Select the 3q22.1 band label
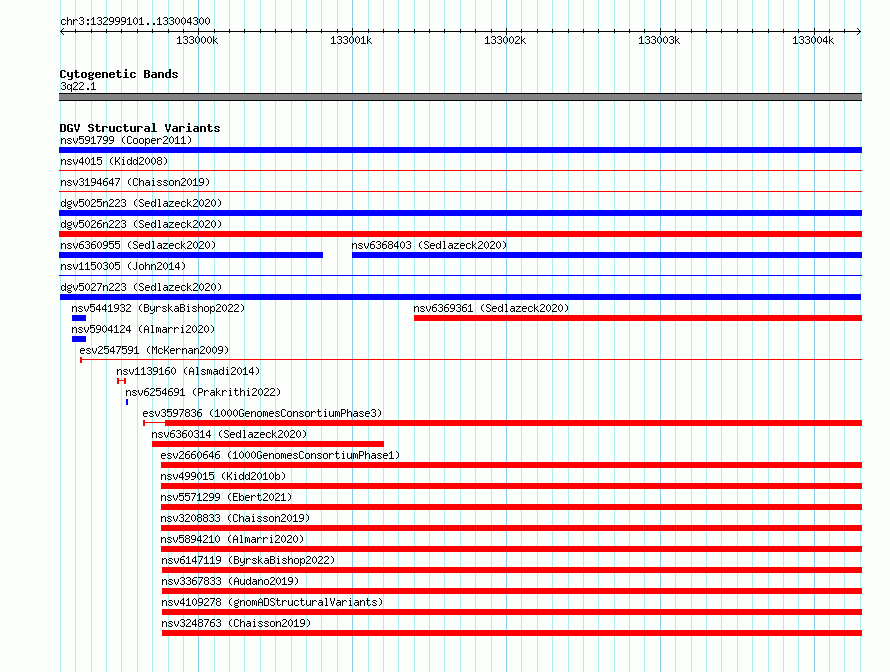 [78, 86]
